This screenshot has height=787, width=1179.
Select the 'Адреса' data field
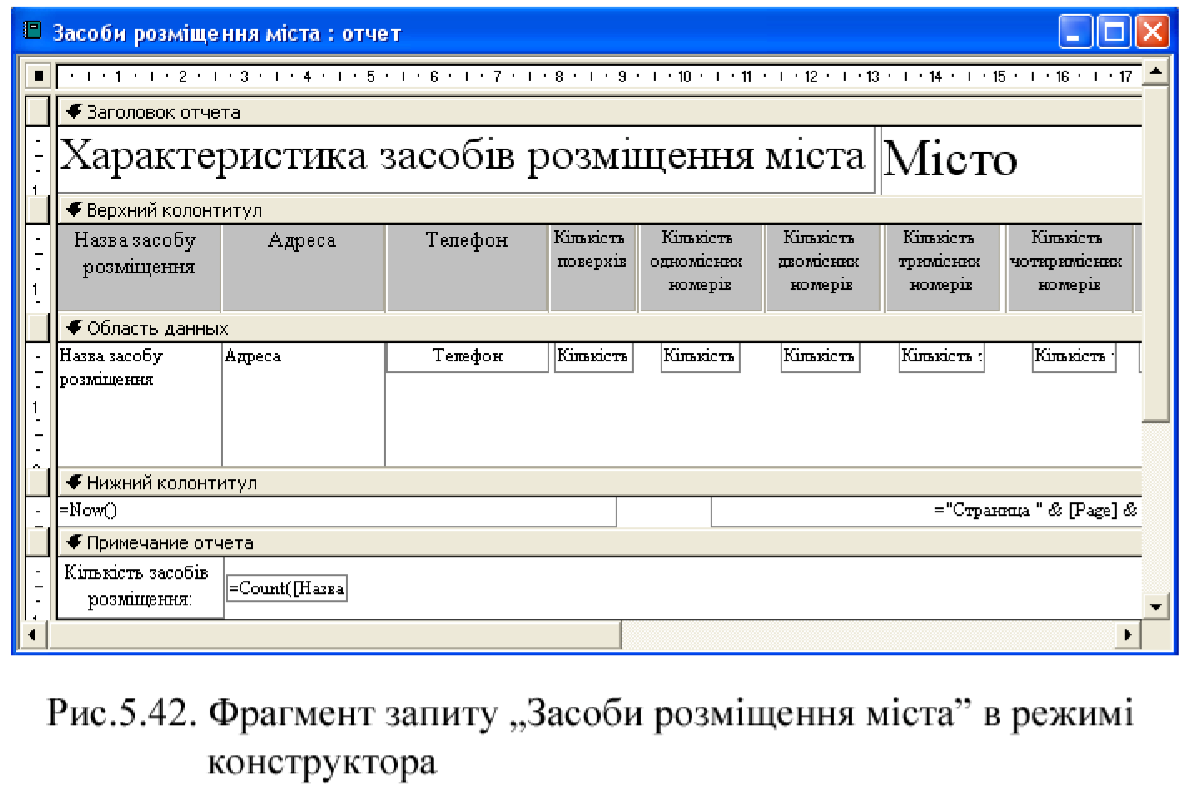click(303, 404)
